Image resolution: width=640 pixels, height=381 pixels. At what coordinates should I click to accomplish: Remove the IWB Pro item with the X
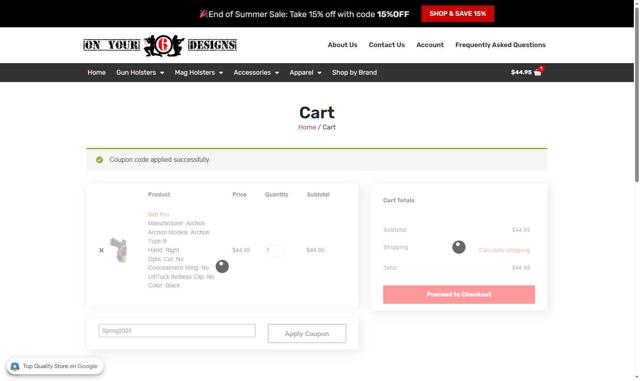[101, 250]
